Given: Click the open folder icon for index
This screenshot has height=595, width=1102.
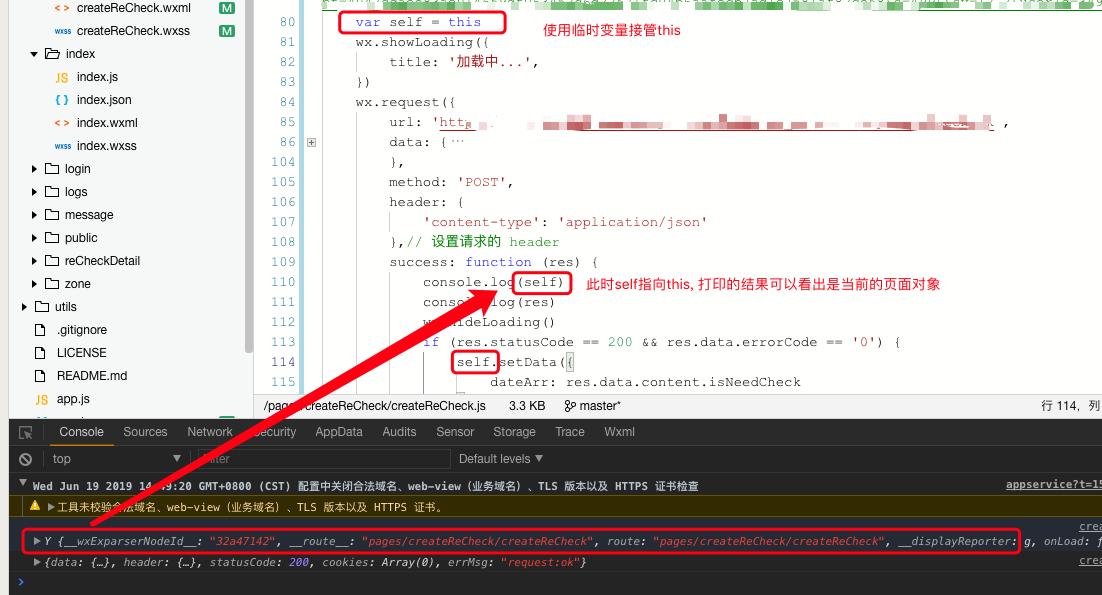Looking at the screenshot, I should (52, 53).
